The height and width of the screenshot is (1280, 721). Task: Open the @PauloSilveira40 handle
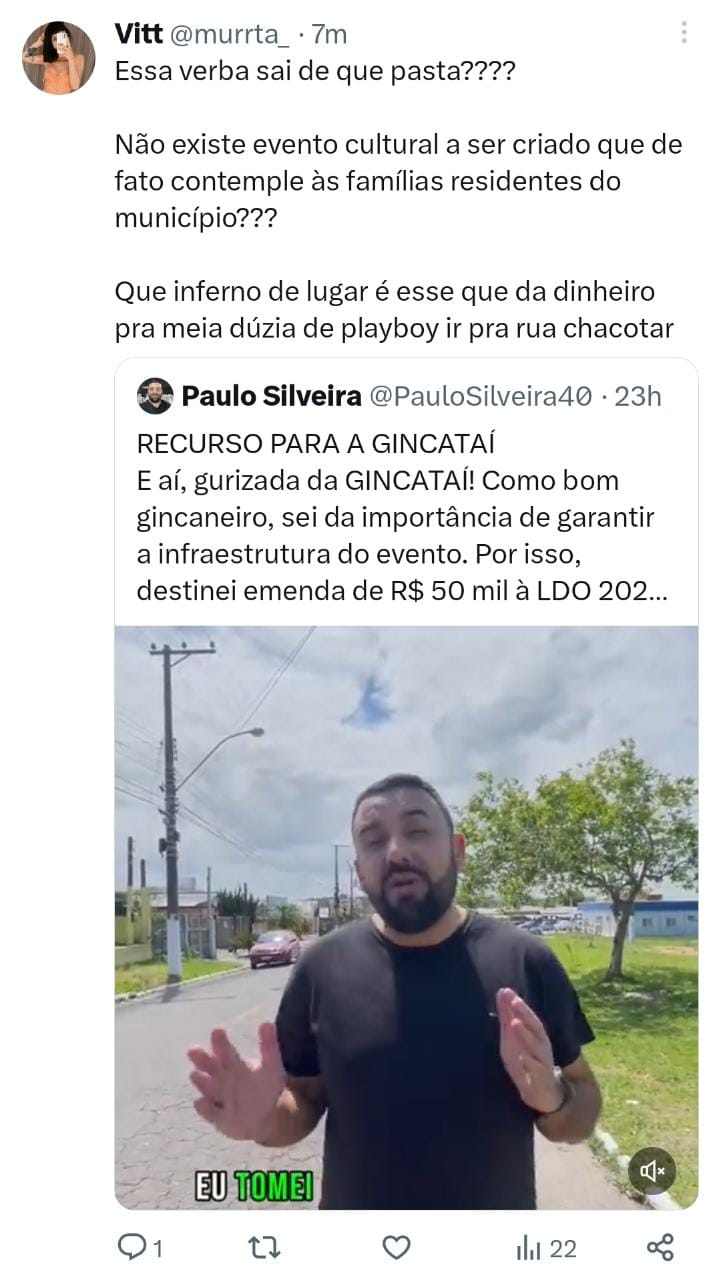coord(482,396)
